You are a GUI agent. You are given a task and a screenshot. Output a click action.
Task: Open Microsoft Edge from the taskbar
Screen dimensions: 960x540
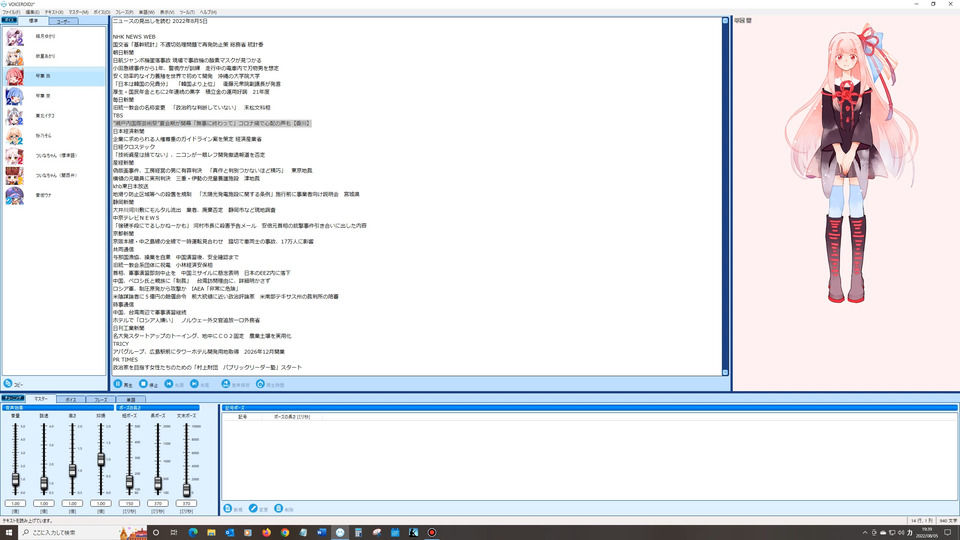click(x=193, y=533)
